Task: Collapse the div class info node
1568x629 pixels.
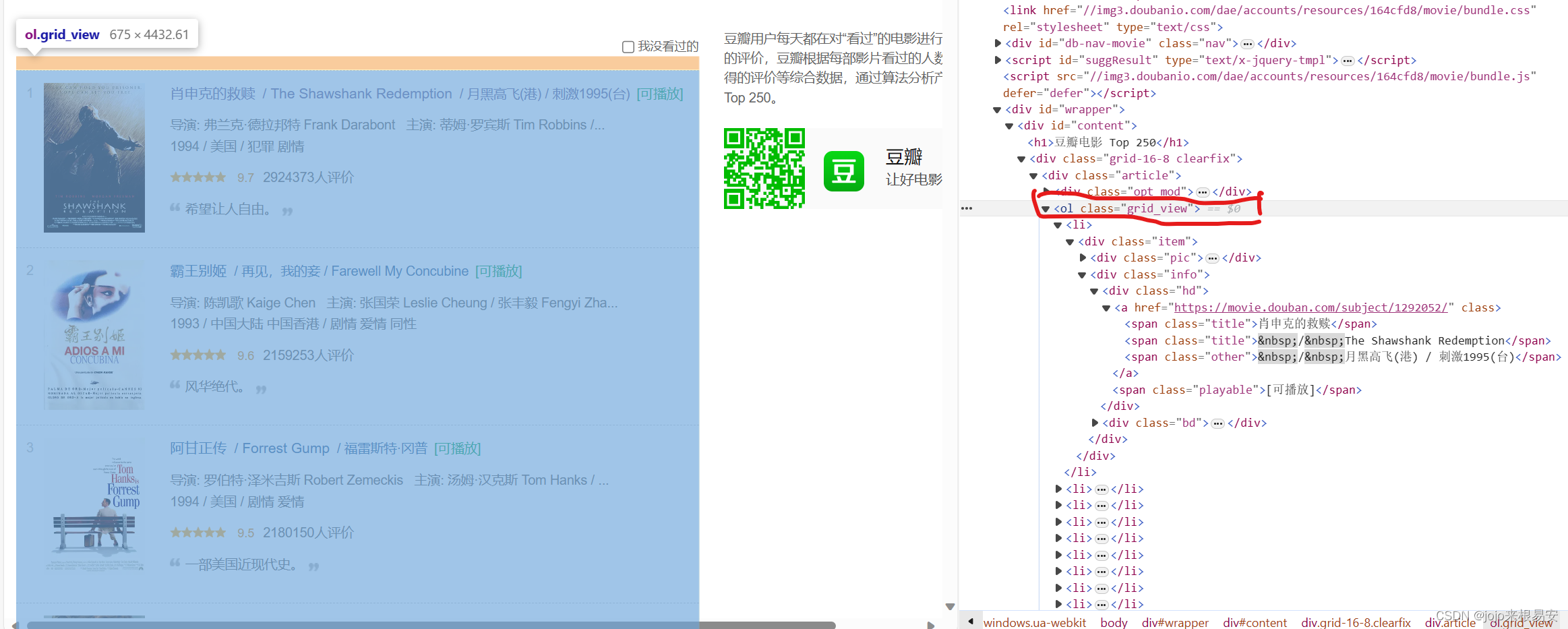Action: coord(1082,275)
